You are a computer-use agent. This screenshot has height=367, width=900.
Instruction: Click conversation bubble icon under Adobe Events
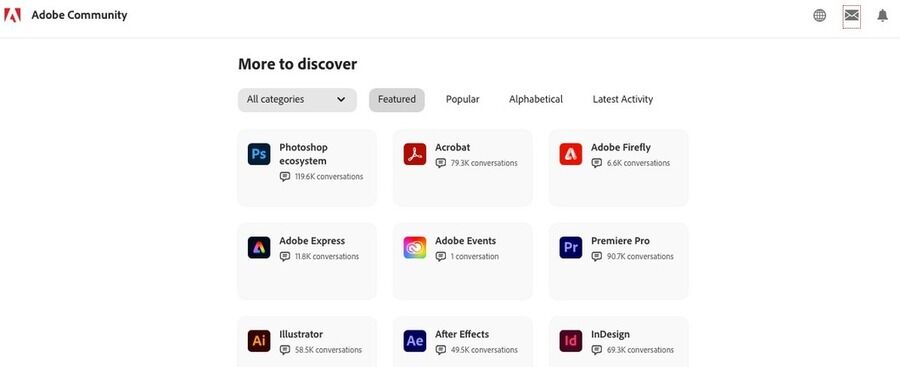(441, 257)
